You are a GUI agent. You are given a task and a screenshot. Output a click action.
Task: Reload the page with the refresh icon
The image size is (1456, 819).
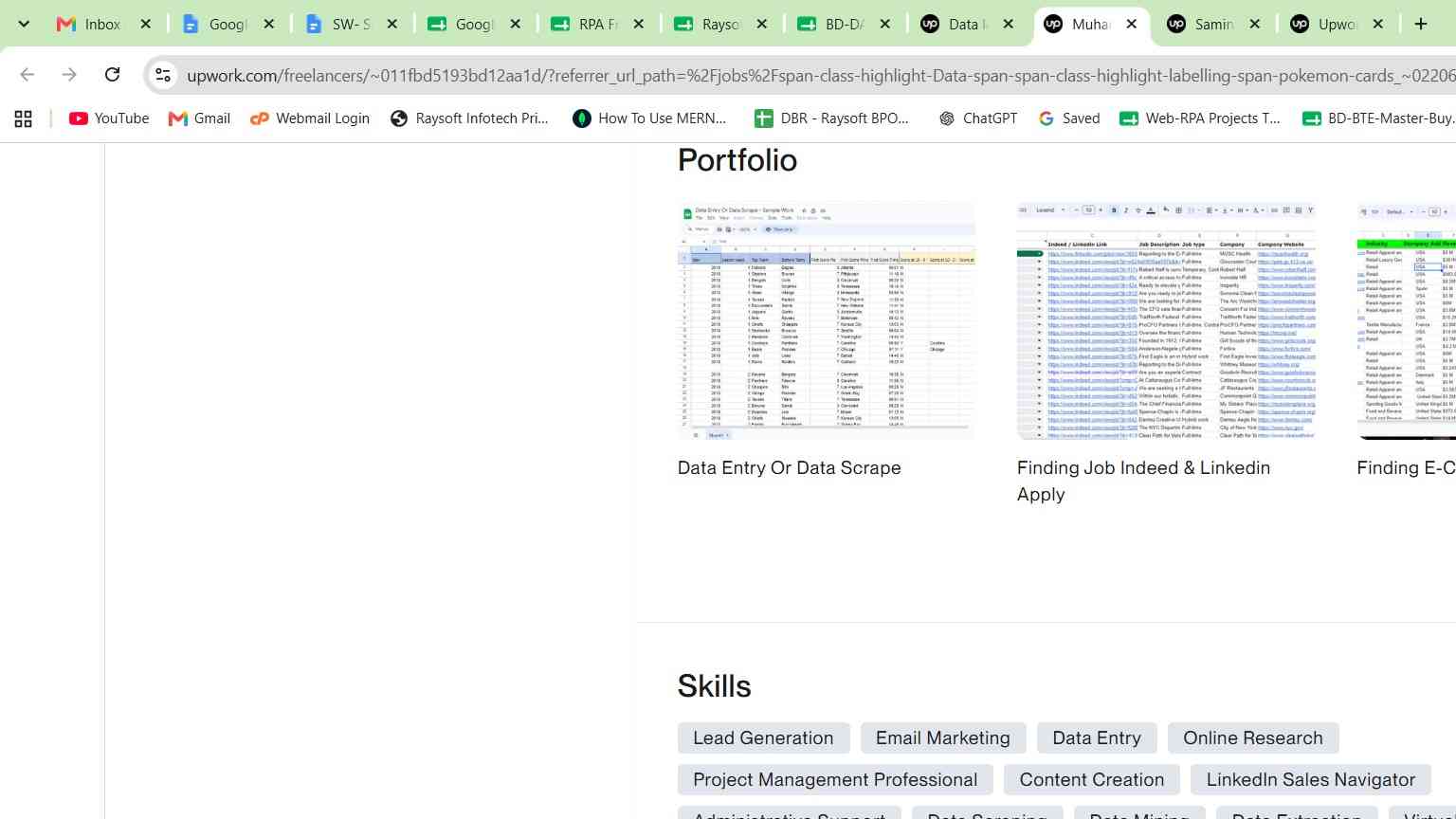point(112,74)
